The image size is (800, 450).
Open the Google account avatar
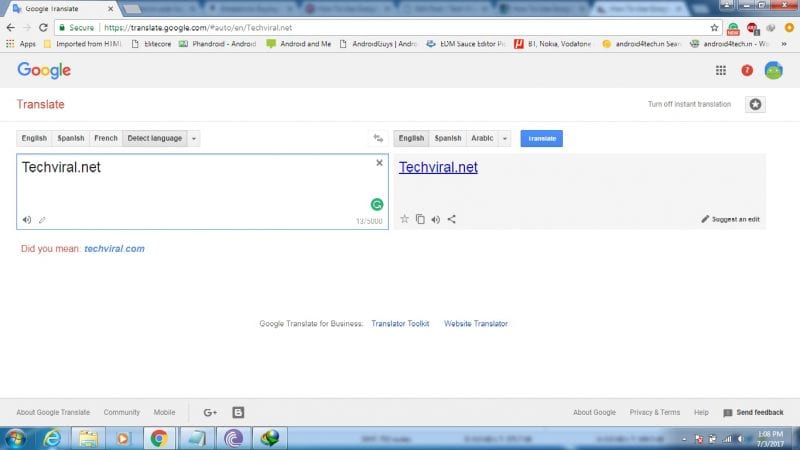[x=773, y=70]
